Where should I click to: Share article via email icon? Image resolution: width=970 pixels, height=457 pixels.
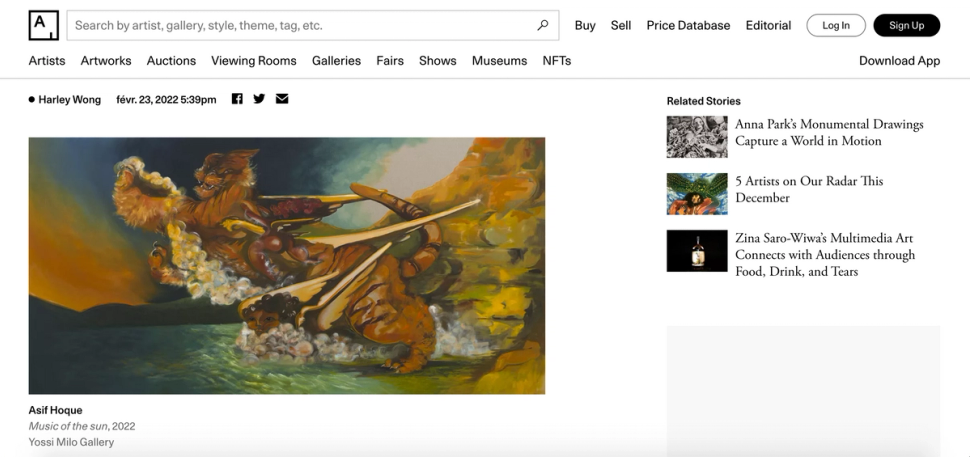click(x=282, y=99)
